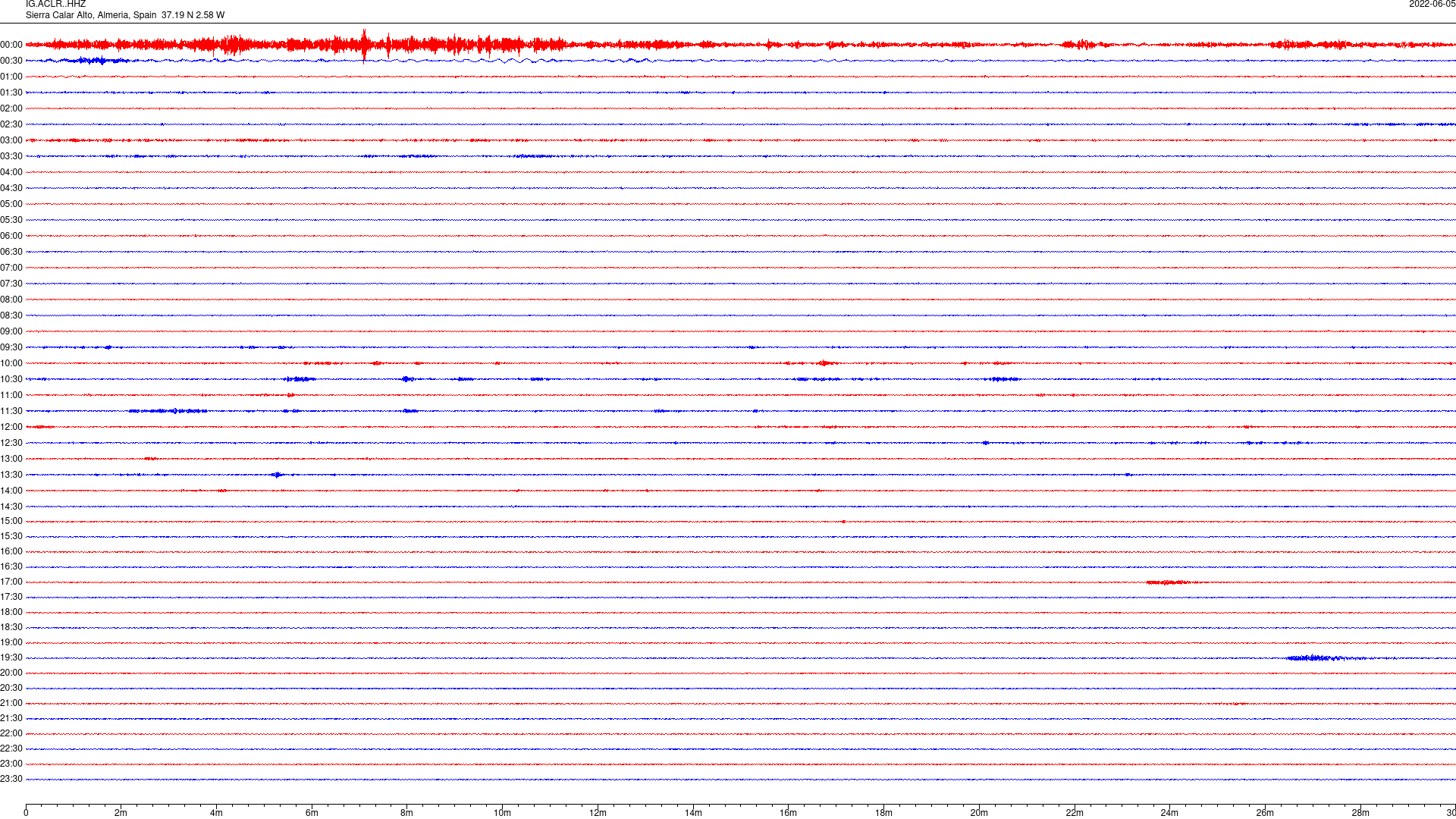
Task: Click the 28m tick on time axis
Action: (x=1360, y=813)
